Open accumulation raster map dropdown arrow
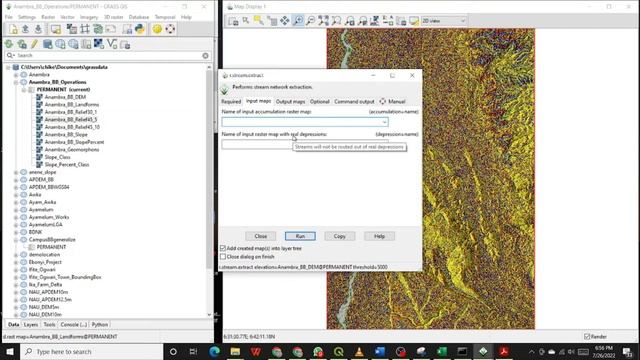Screen dimensions: 640x360 384,122
